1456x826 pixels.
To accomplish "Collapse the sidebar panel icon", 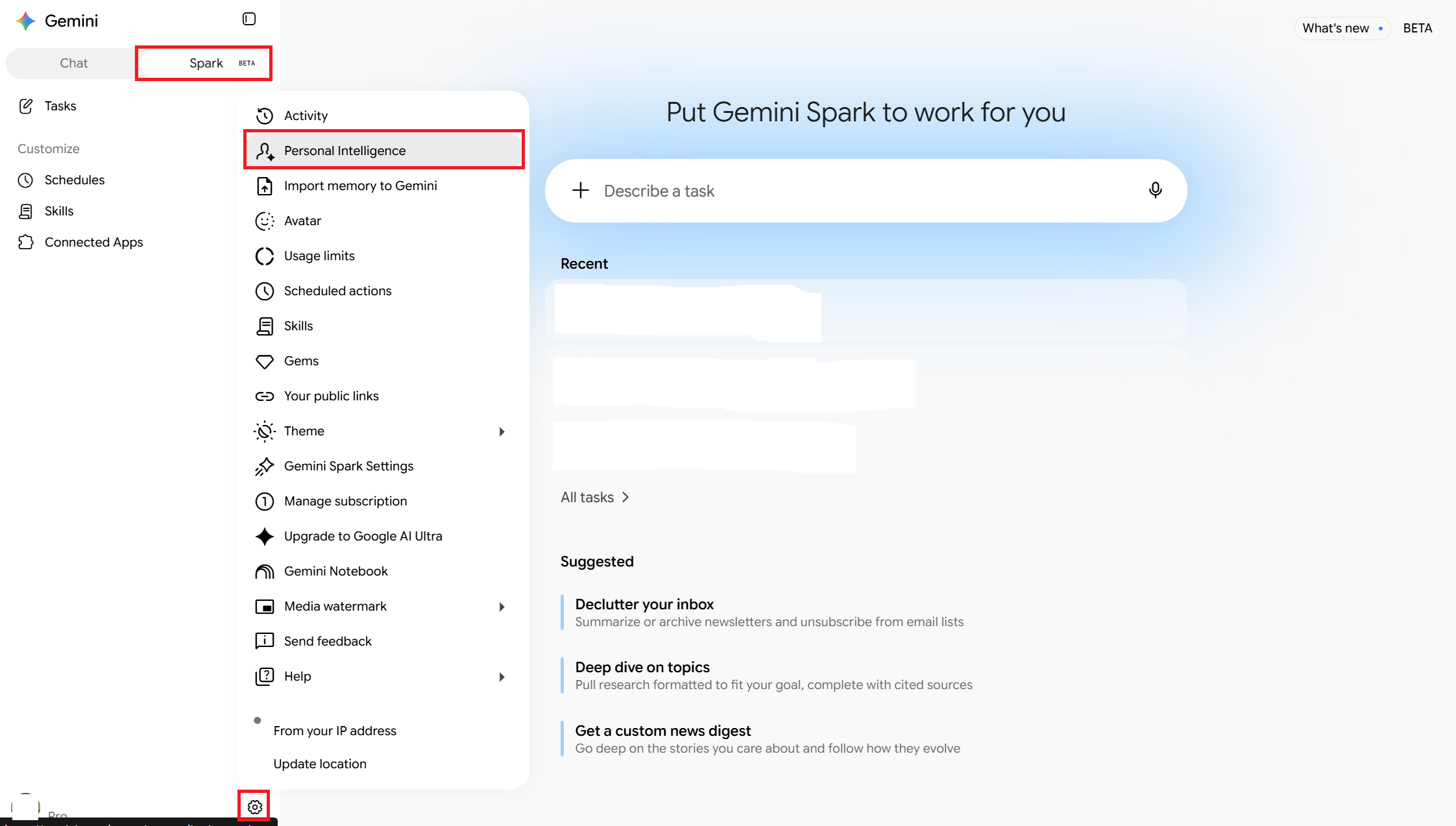I will tap(249, 19).
